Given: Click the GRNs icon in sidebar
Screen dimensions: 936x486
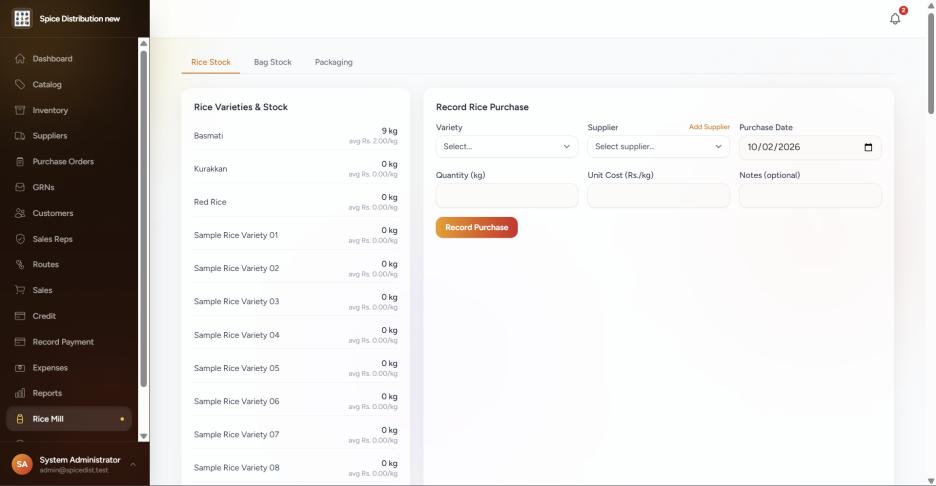Looking at the screenshot, I should pyautogui.click(x=20, y=187).
